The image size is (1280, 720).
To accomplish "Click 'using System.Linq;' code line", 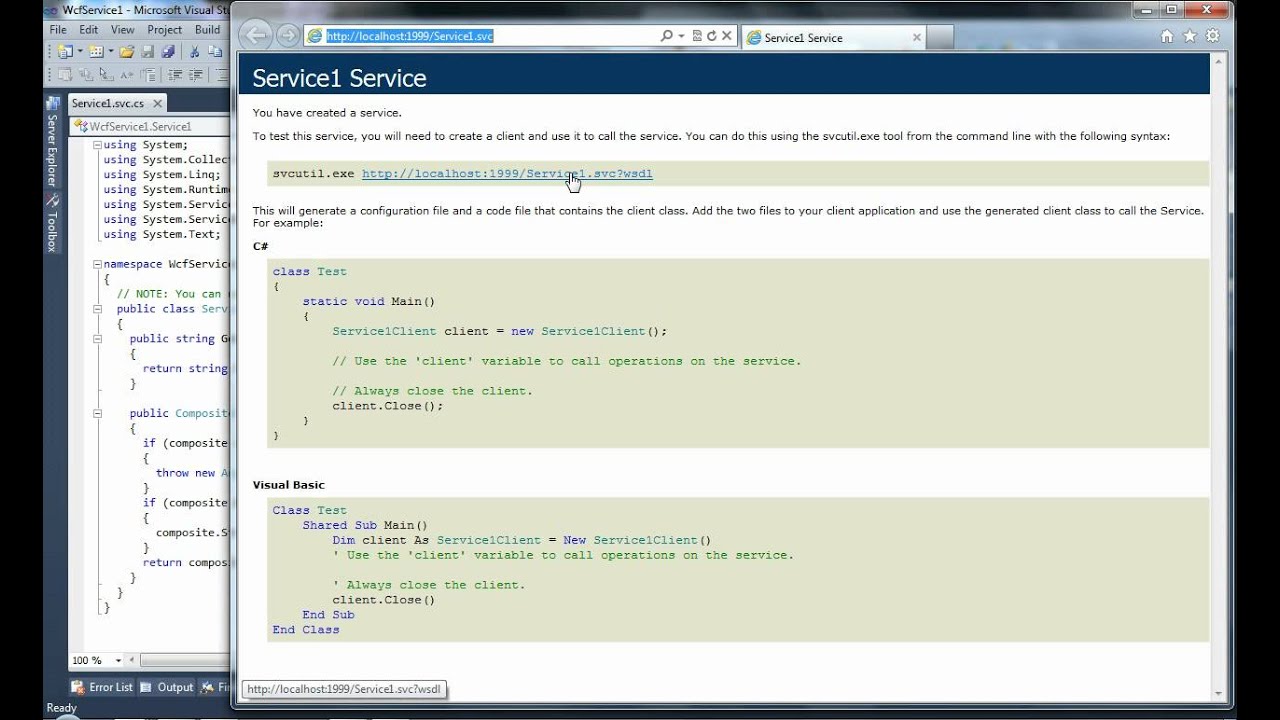I will (162, 174).
